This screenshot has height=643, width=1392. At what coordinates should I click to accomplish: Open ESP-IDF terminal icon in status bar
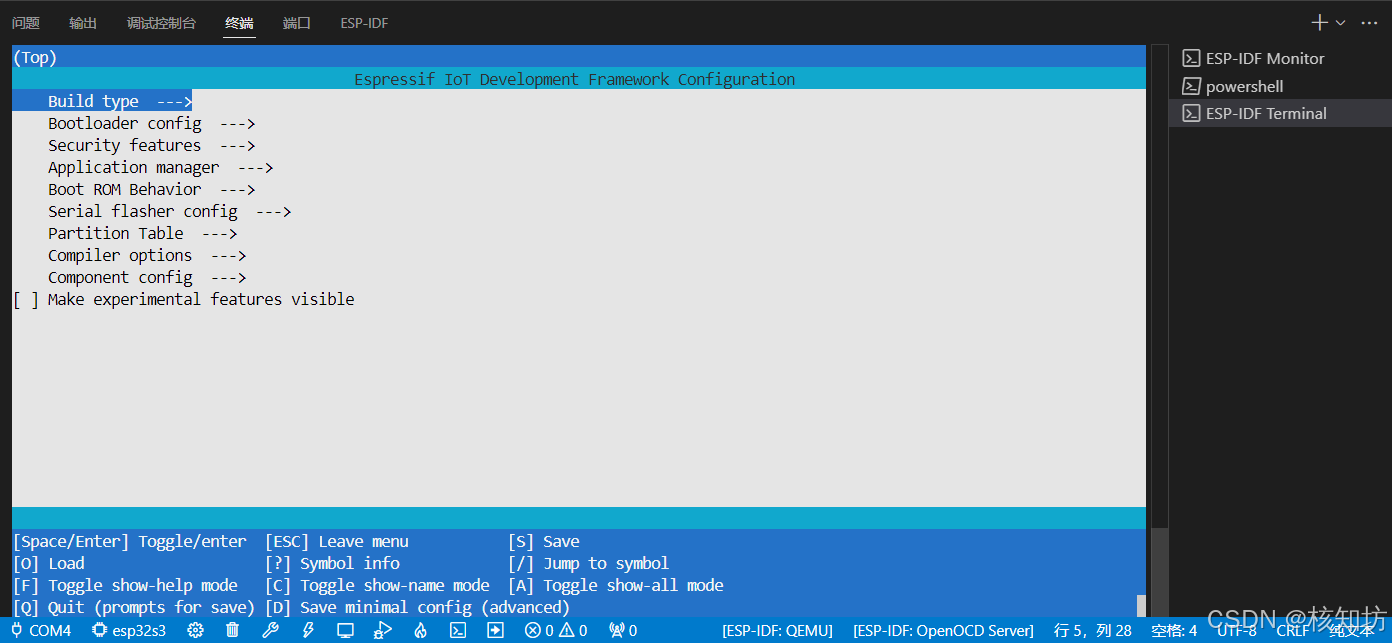(x=457, y=630)
